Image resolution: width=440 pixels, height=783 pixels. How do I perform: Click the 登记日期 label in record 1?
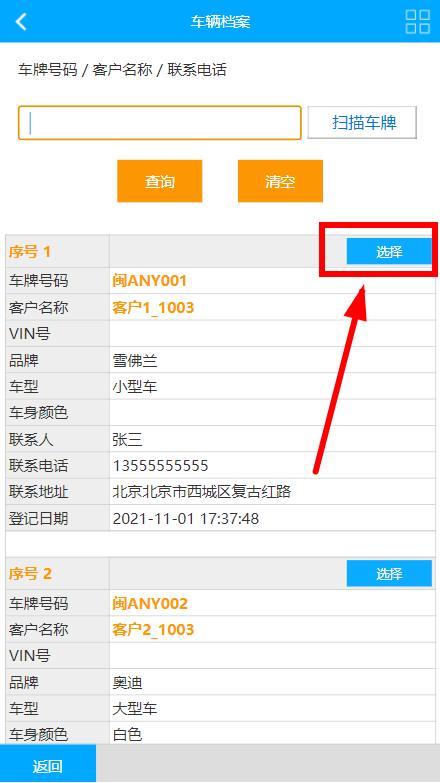(38, 519)
